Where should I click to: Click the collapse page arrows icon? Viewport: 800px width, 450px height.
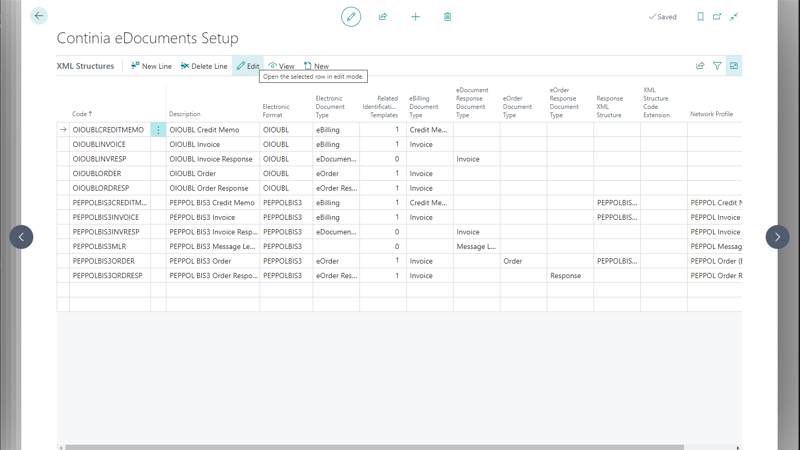[x=734, y=16]
